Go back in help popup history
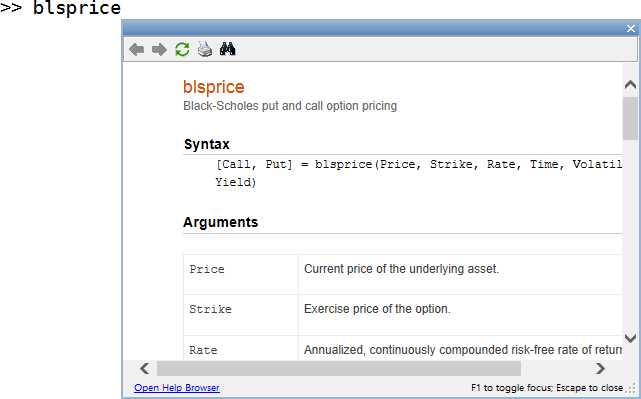 tap(136, 49)
